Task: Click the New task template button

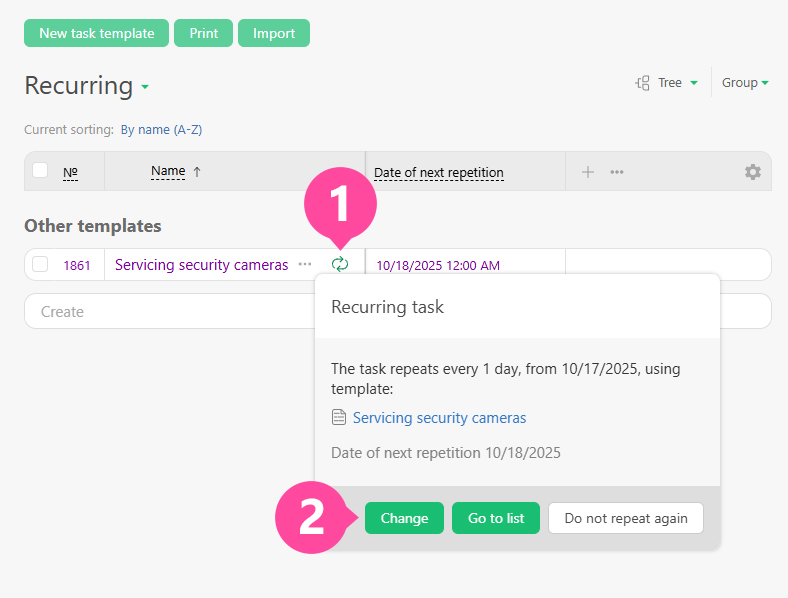Action: (96, 33)
